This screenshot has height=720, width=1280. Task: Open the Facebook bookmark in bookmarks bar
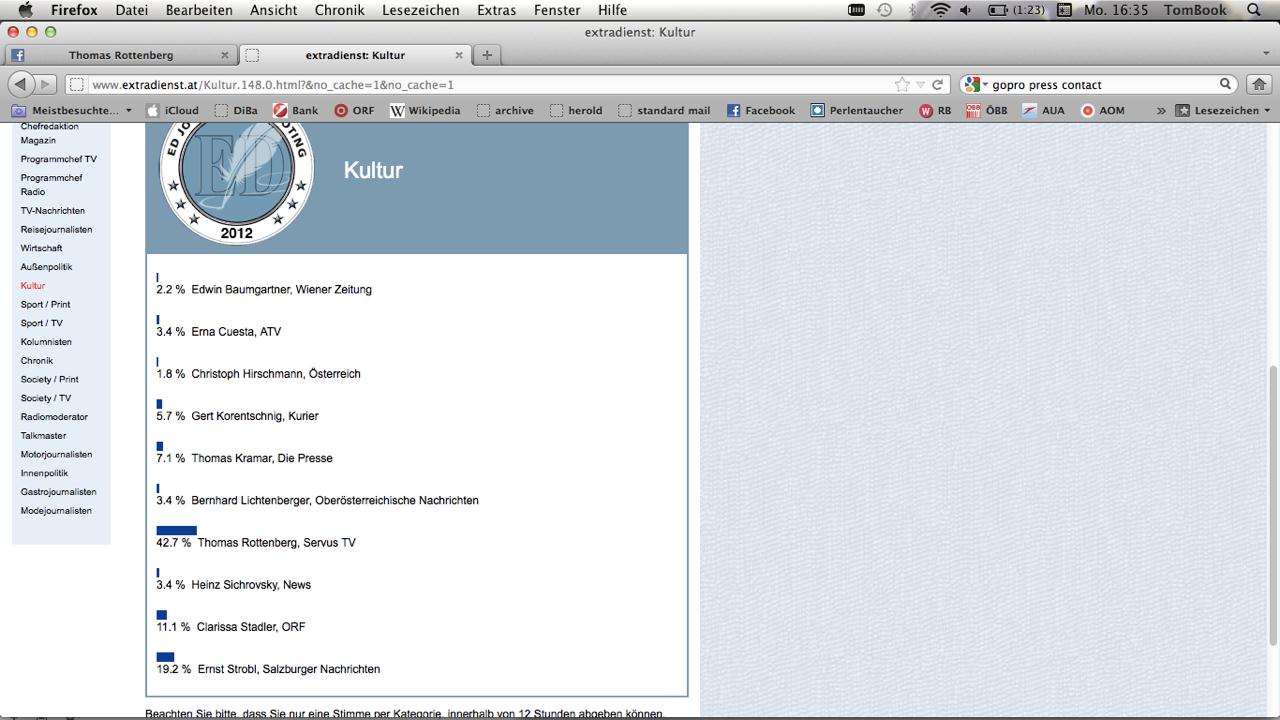point(761,111)
